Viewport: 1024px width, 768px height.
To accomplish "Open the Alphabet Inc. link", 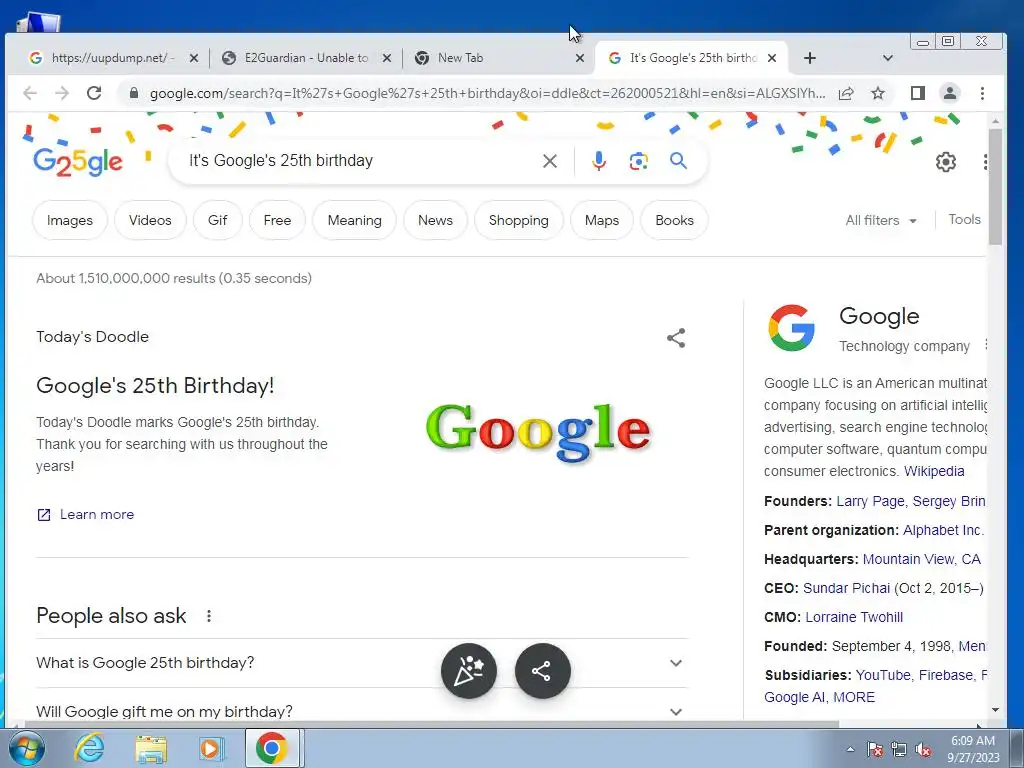I will point(943,530).
